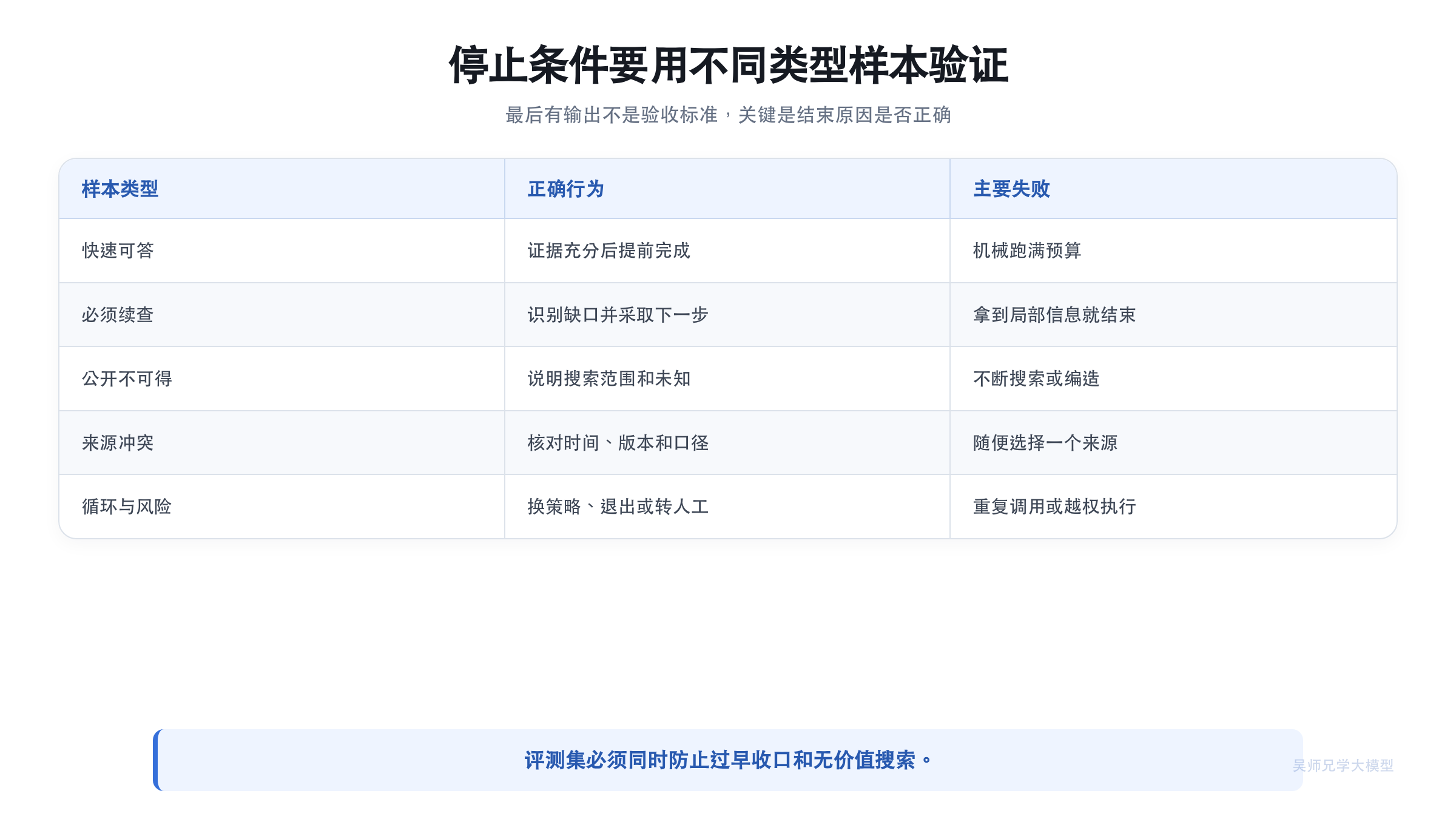Click the 说明搜索范围和未知 cell
Image resolution: width=1456 pixels, height=819 pixels.
[x=727, y=379]
